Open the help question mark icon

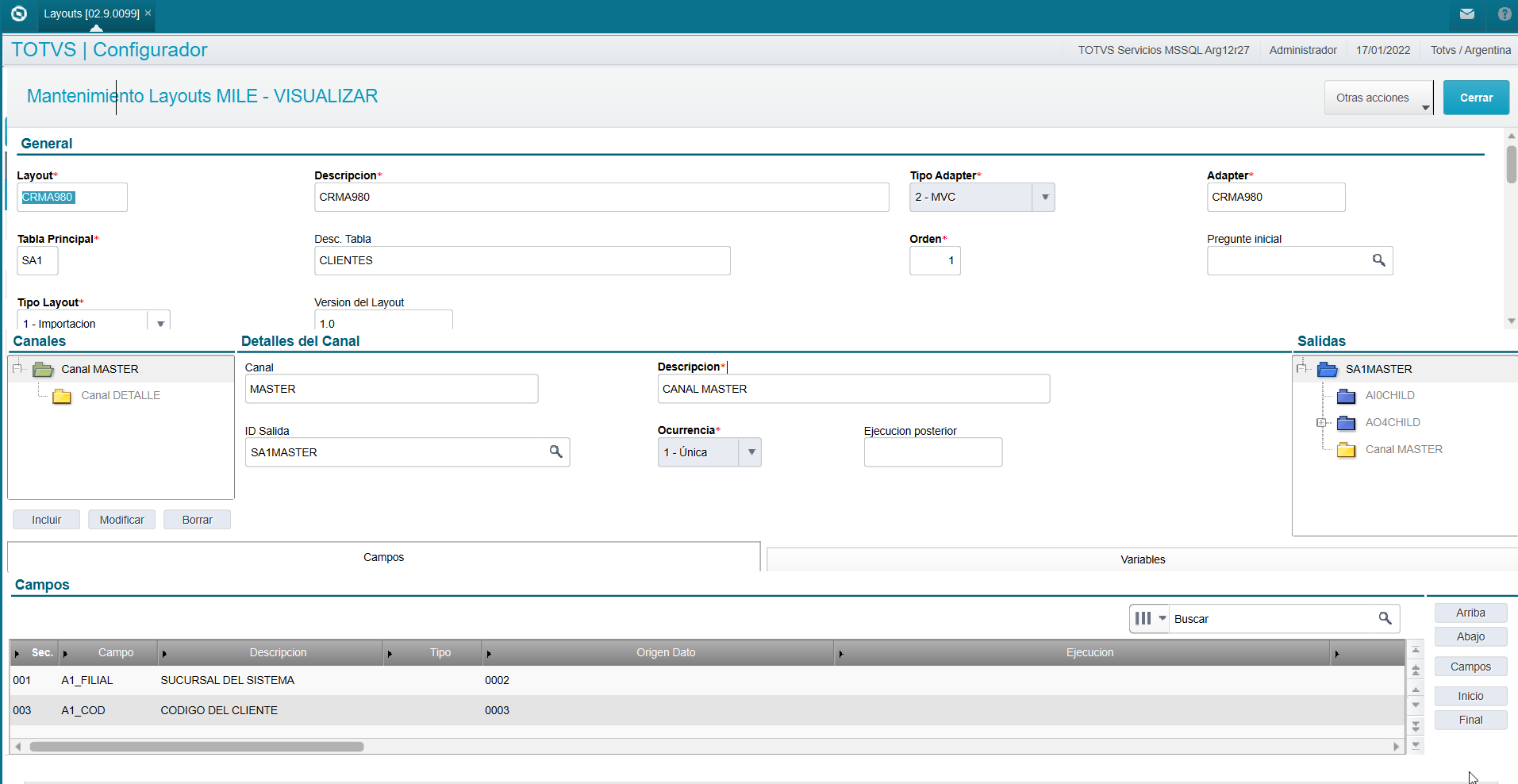1504,13
